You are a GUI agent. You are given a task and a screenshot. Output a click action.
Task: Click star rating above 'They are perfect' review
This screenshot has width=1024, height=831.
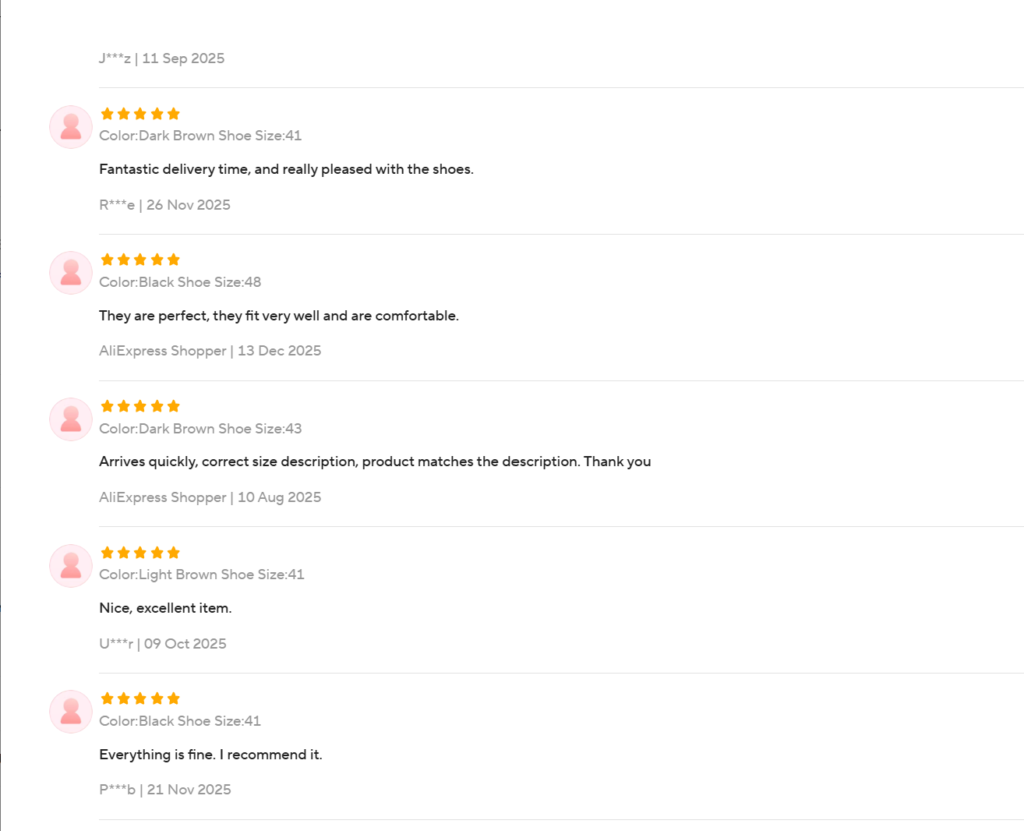(x=140, y=260)
